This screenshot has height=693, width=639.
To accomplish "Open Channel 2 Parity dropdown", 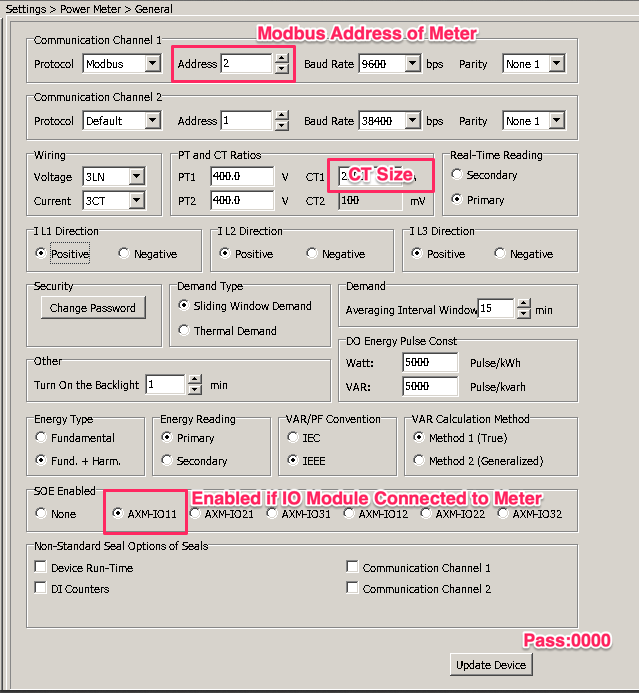I will (x=534, y=121).
